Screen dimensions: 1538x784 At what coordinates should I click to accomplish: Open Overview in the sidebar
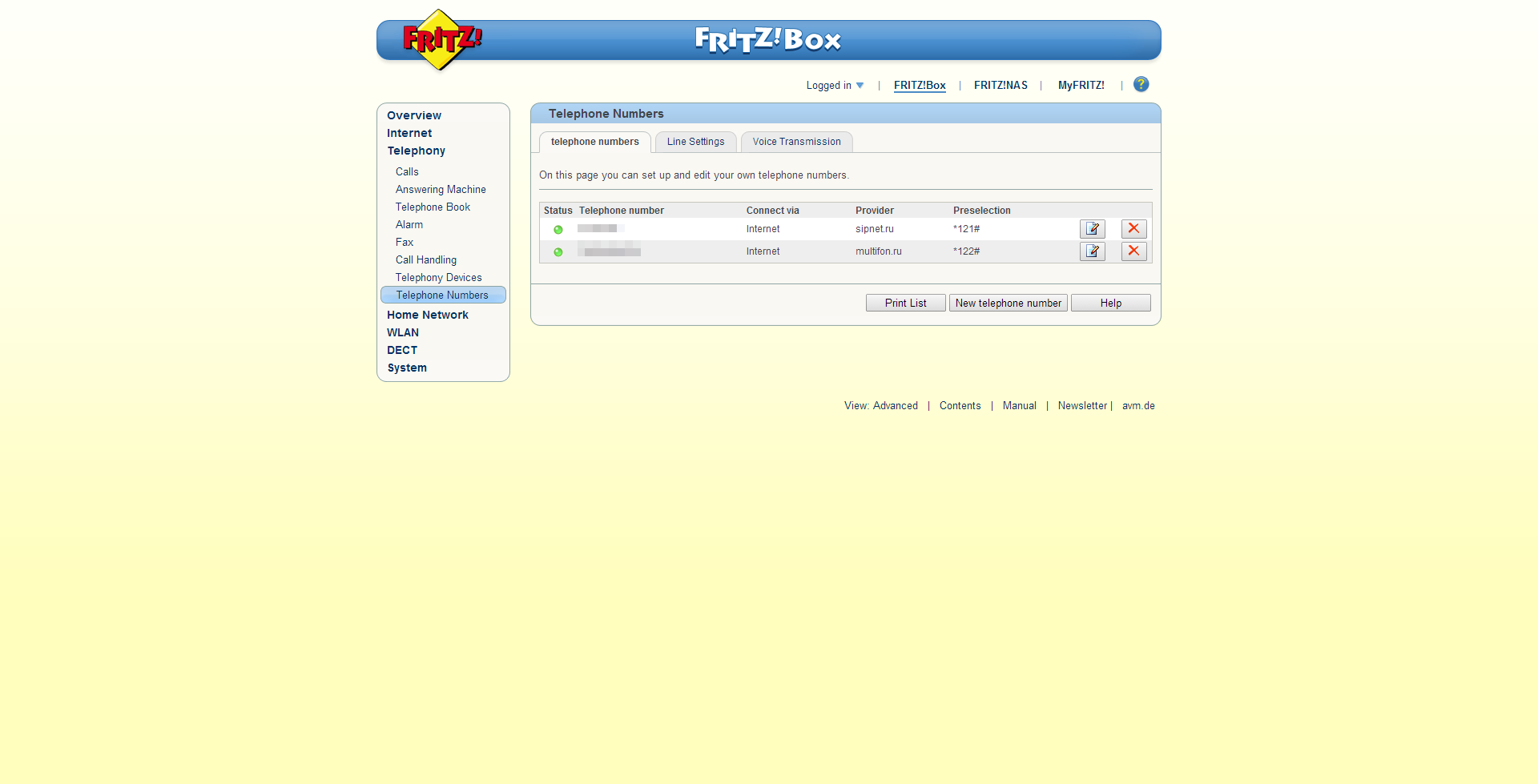click(x=414, y=115)
